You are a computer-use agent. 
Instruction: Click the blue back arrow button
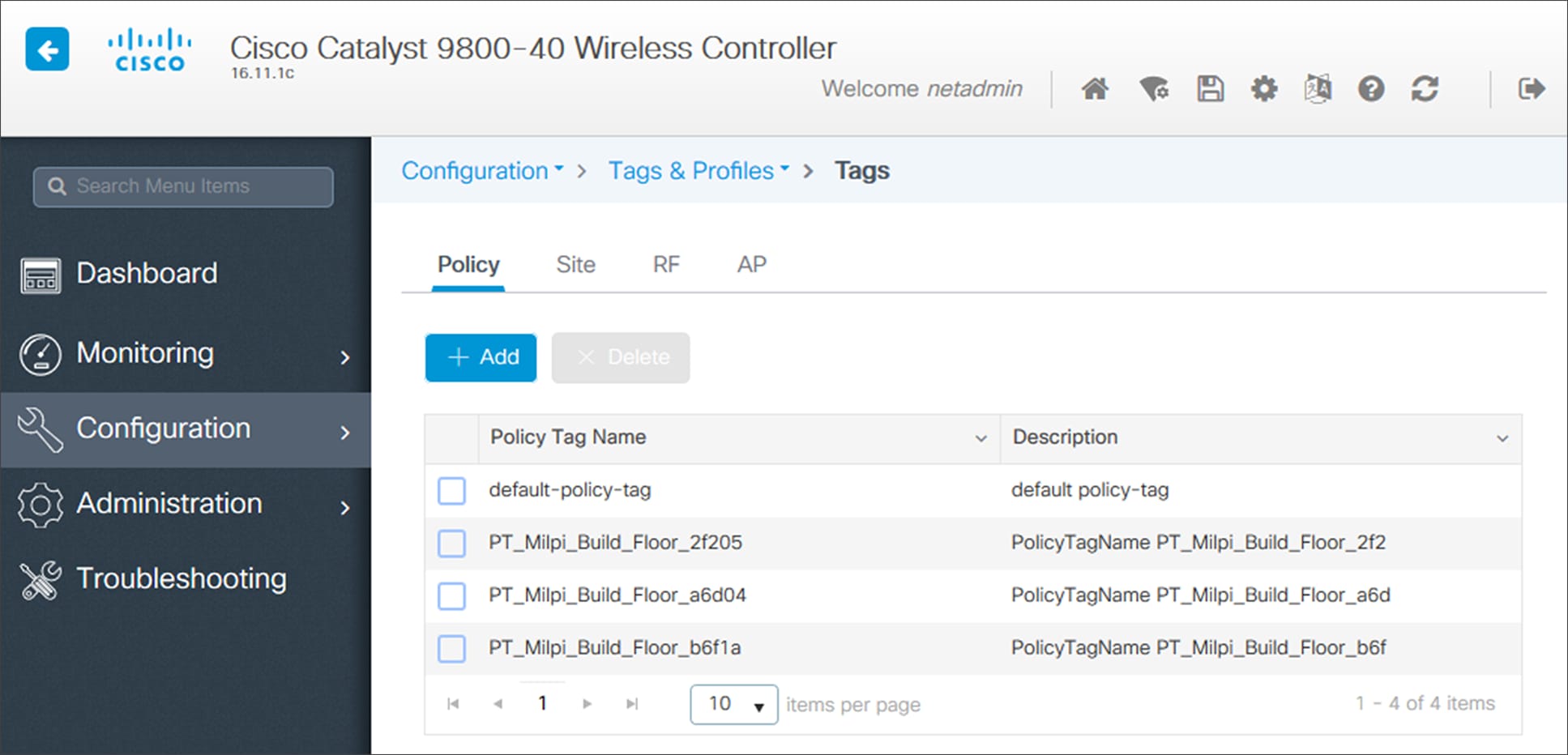coord(47,49)
